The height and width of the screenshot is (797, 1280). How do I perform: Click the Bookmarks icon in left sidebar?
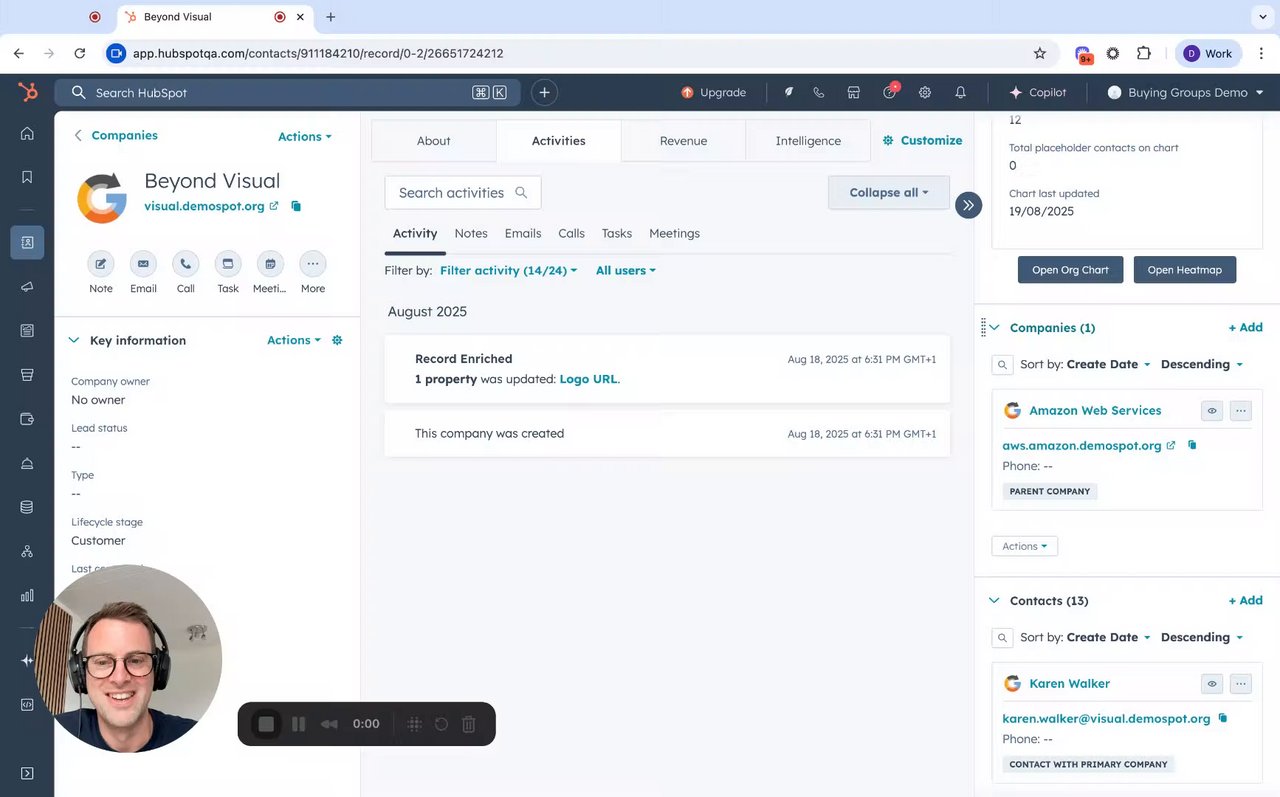coord(27,177)
